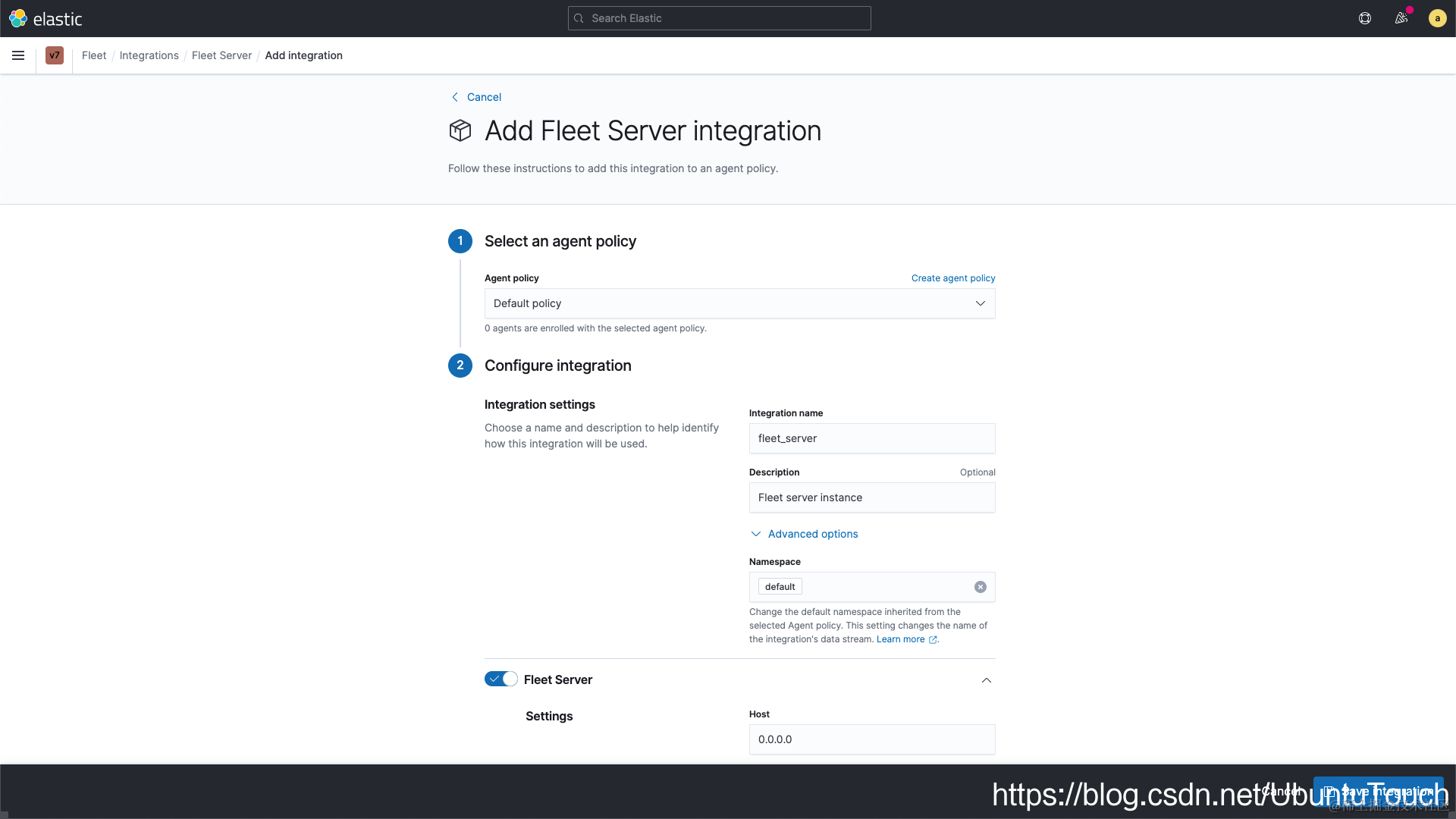Viewport: 1456px width, 819px height.
Task: Click the user avatar 'a'
Action: pyautogui.click(x=1437, y=18)
